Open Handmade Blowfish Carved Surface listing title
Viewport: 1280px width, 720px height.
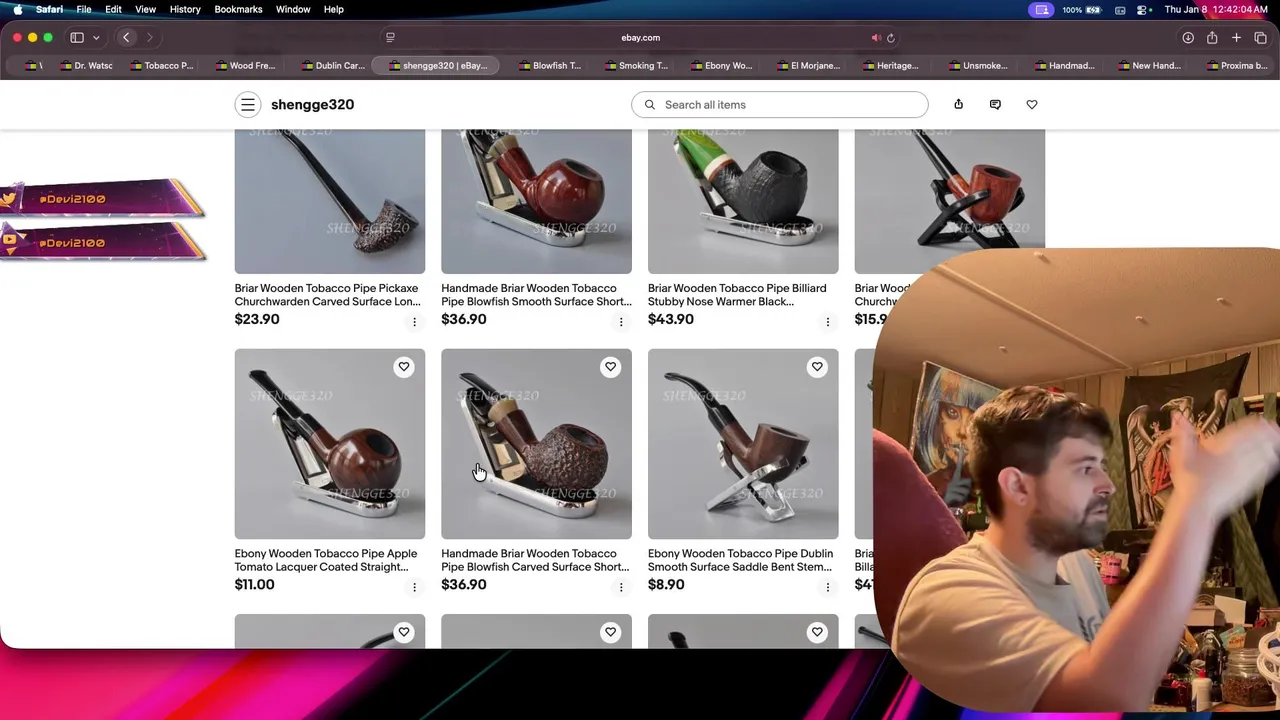(535, 560)
